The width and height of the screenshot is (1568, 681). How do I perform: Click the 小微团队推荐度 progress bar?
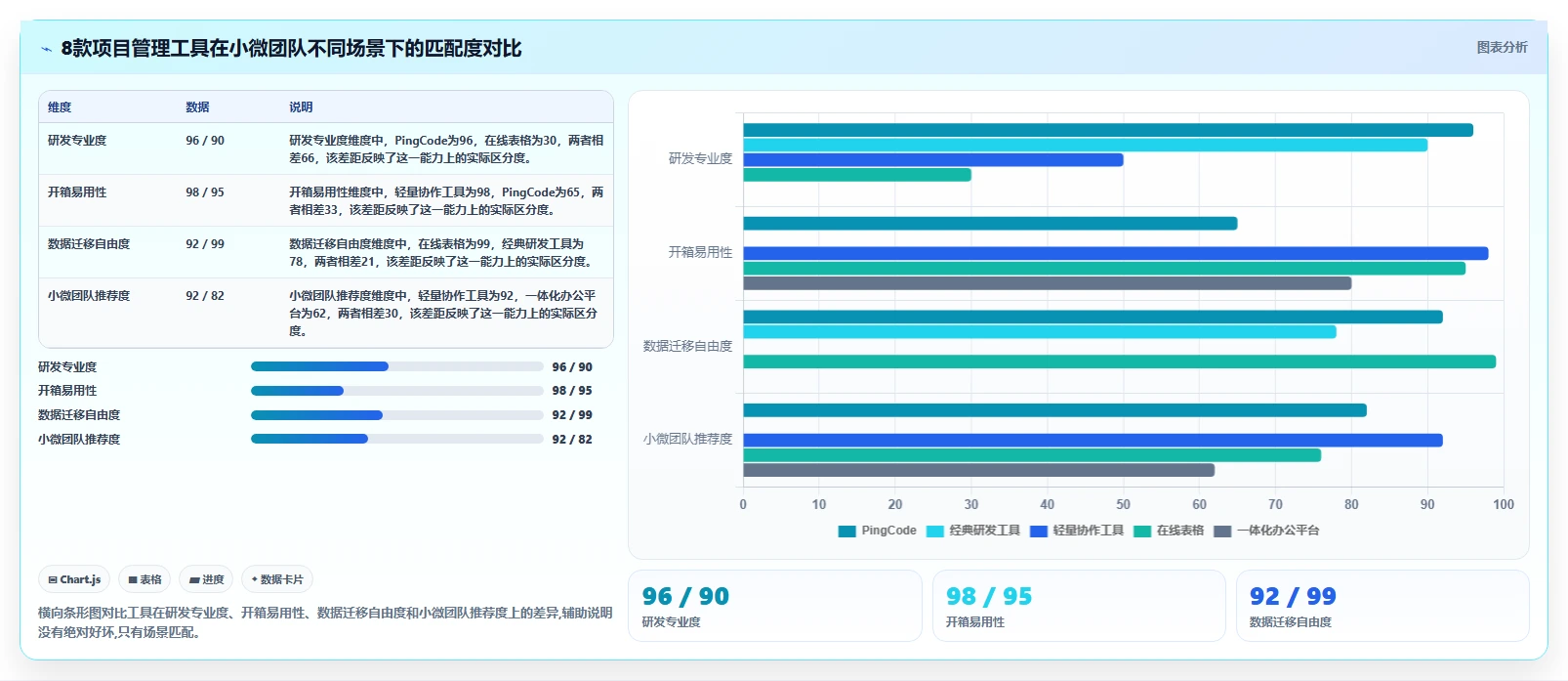click(396, 439)
